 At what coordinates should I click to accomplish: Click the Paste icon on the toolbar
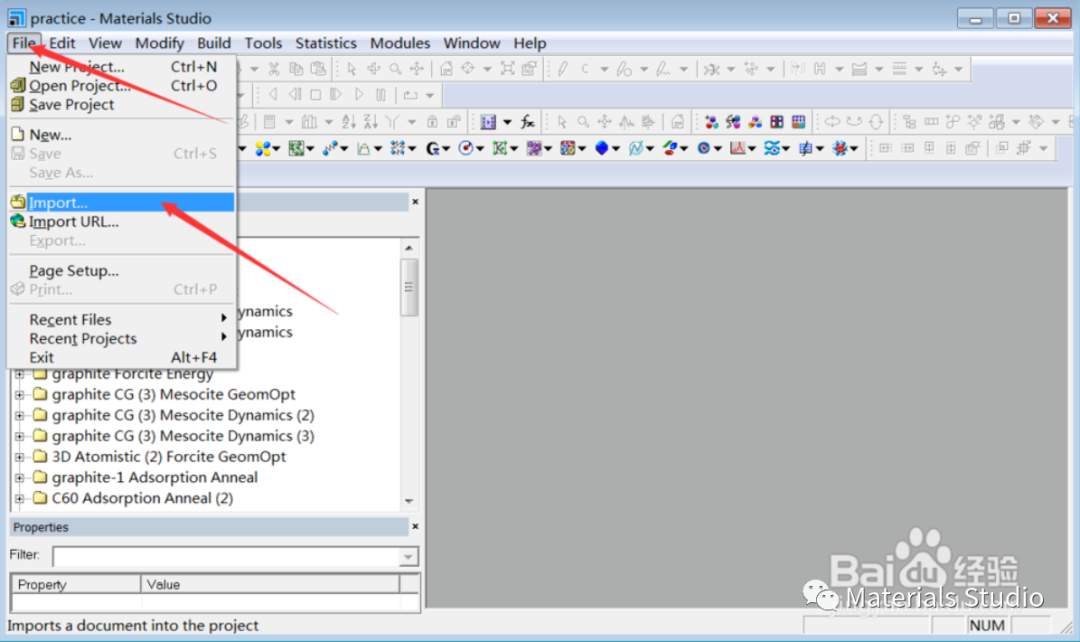pyautogui.click(x=318, y=69)
